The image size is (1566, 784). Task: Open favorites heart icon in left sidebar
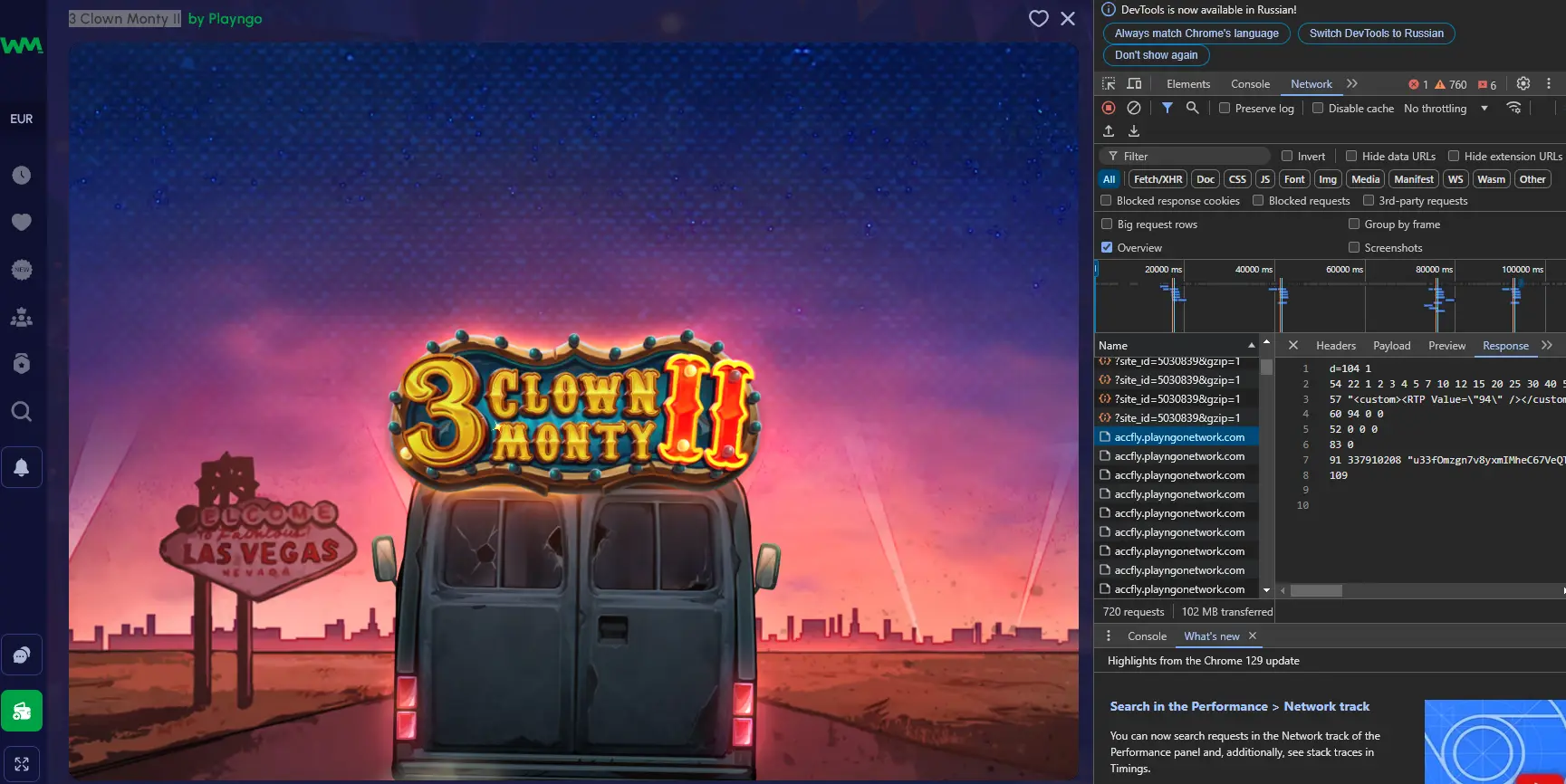coord(22,222)
